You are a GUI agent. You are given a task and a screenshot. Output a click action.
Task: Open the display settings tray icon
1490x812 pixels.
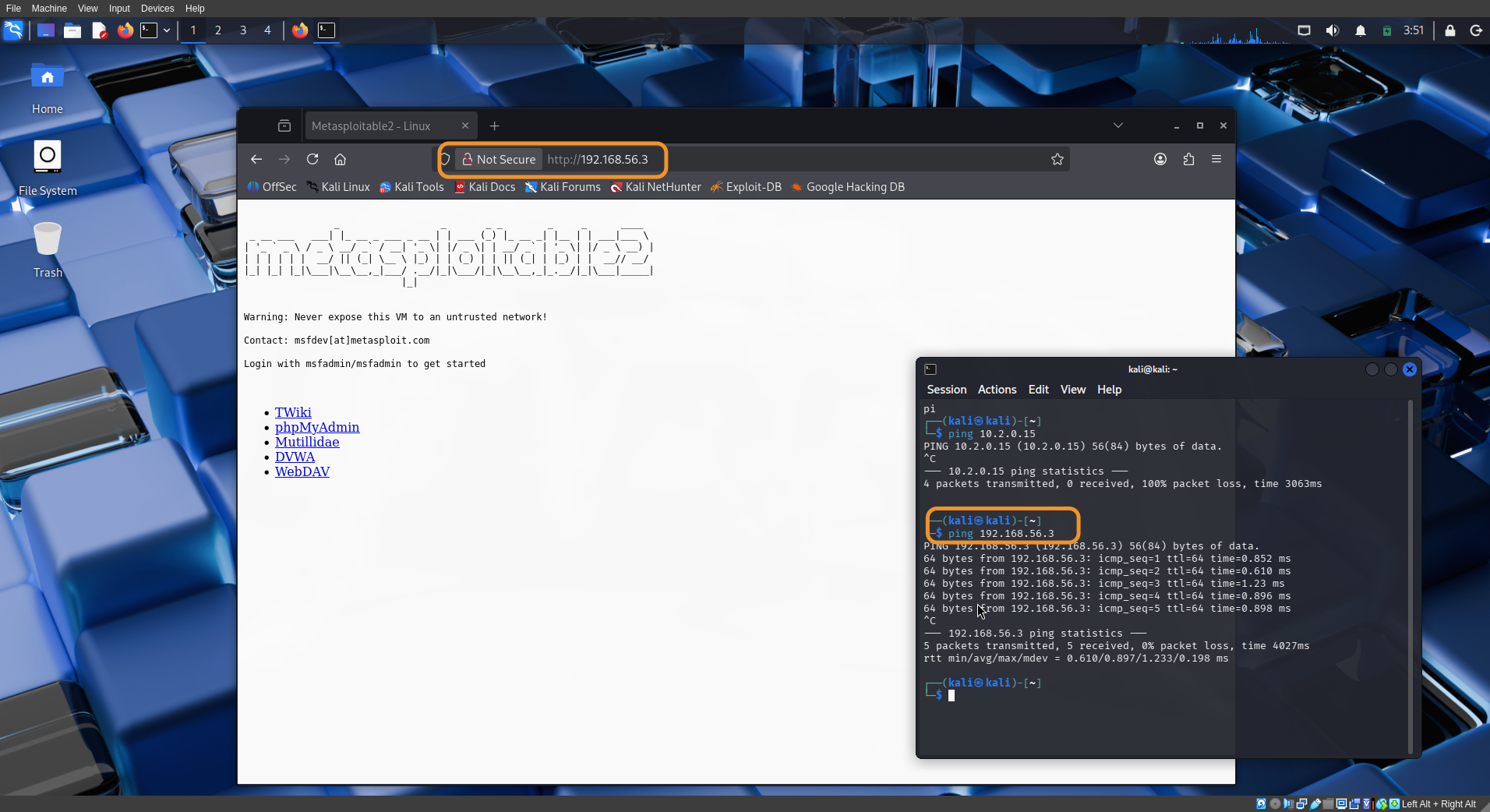[x=1304, y=30]
